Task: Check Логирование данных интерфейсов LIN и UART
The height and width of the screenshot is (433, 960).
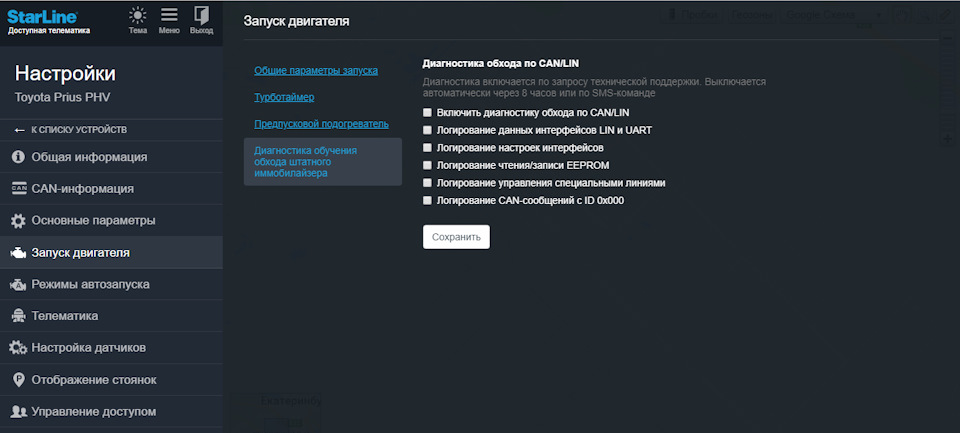Action: (427, 130)
